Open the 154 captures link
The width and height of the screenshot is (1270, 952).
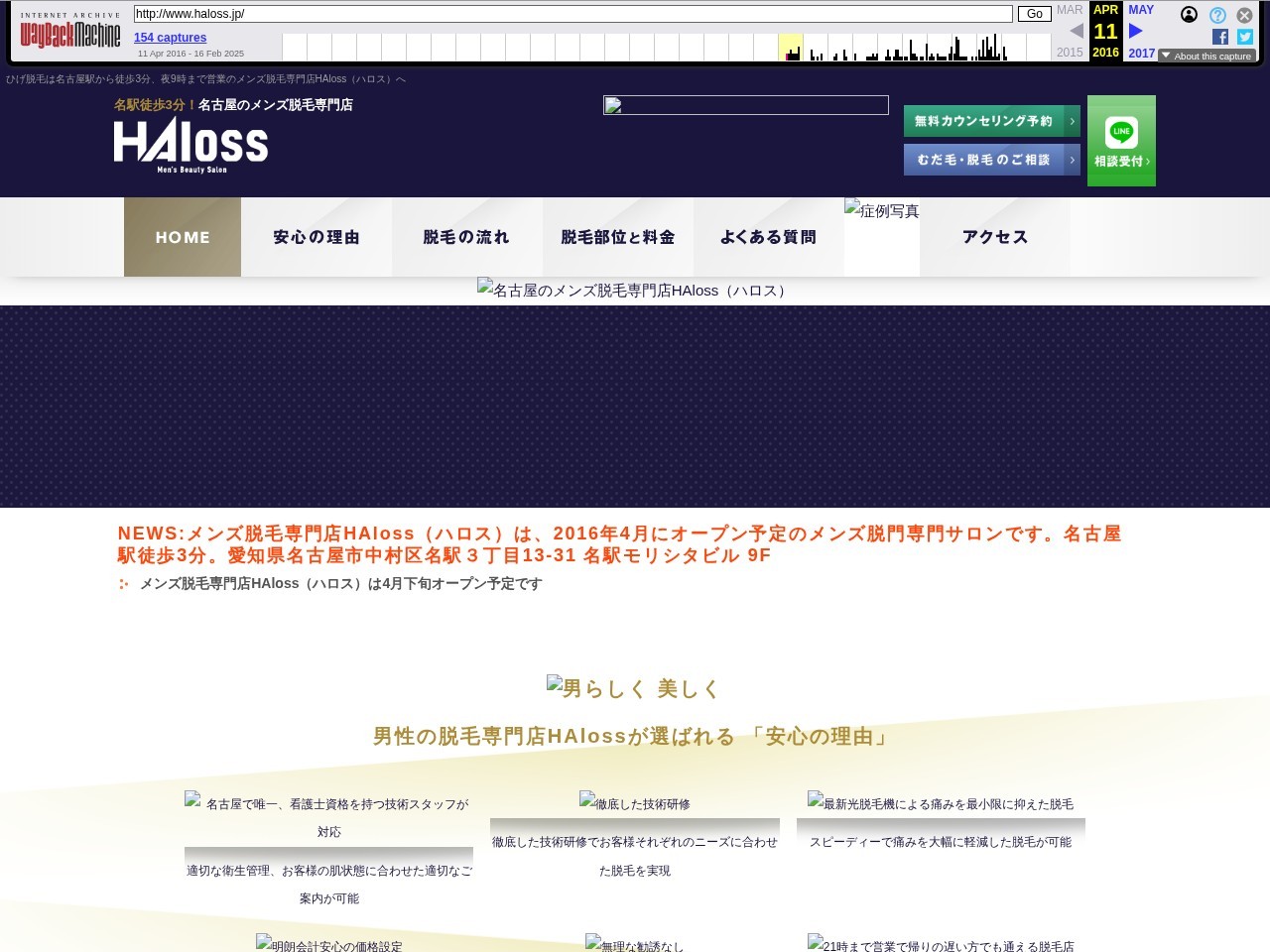(171, 38)
